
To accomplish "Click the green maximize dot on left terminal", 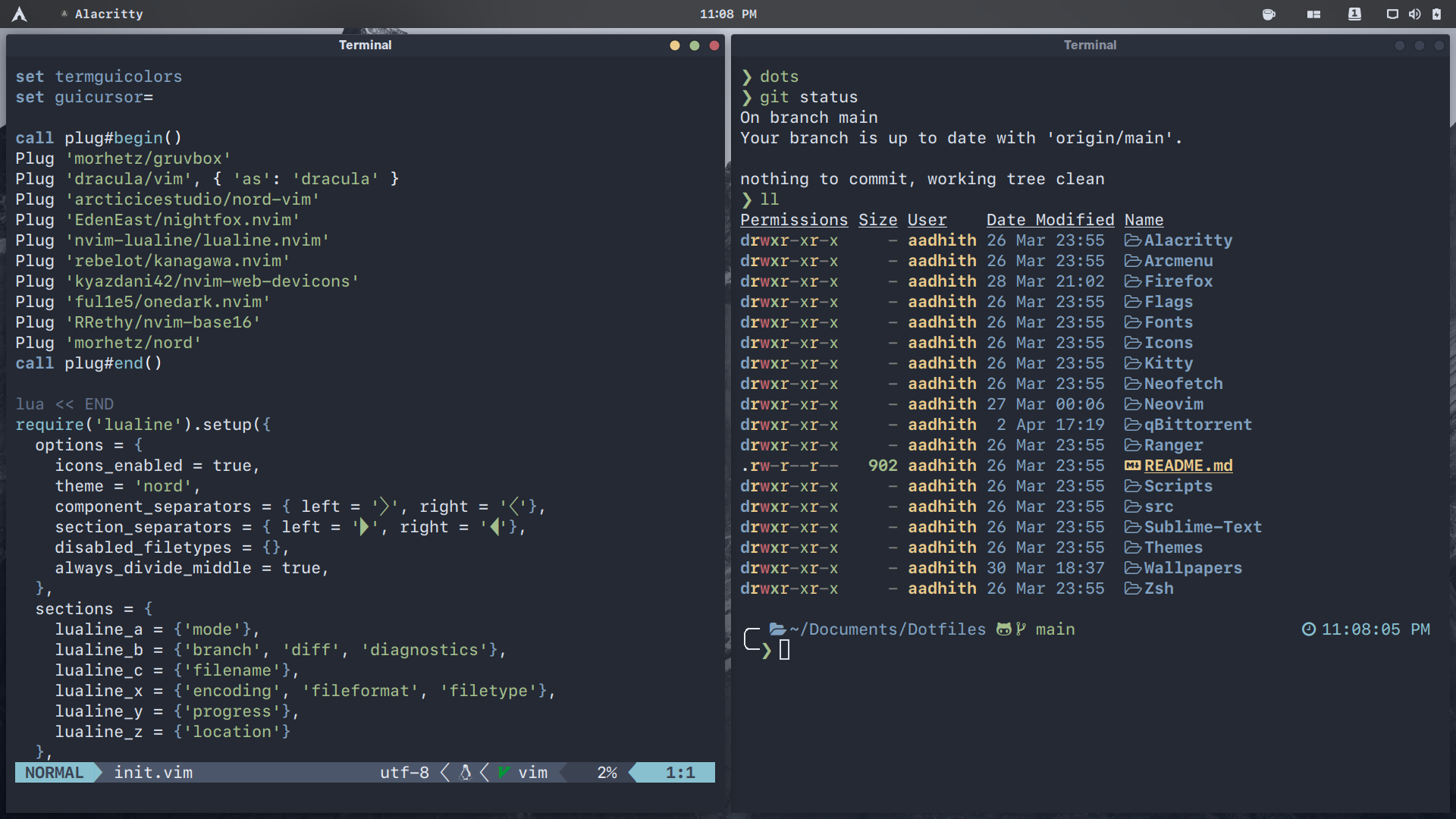I will tap(695, 45).
